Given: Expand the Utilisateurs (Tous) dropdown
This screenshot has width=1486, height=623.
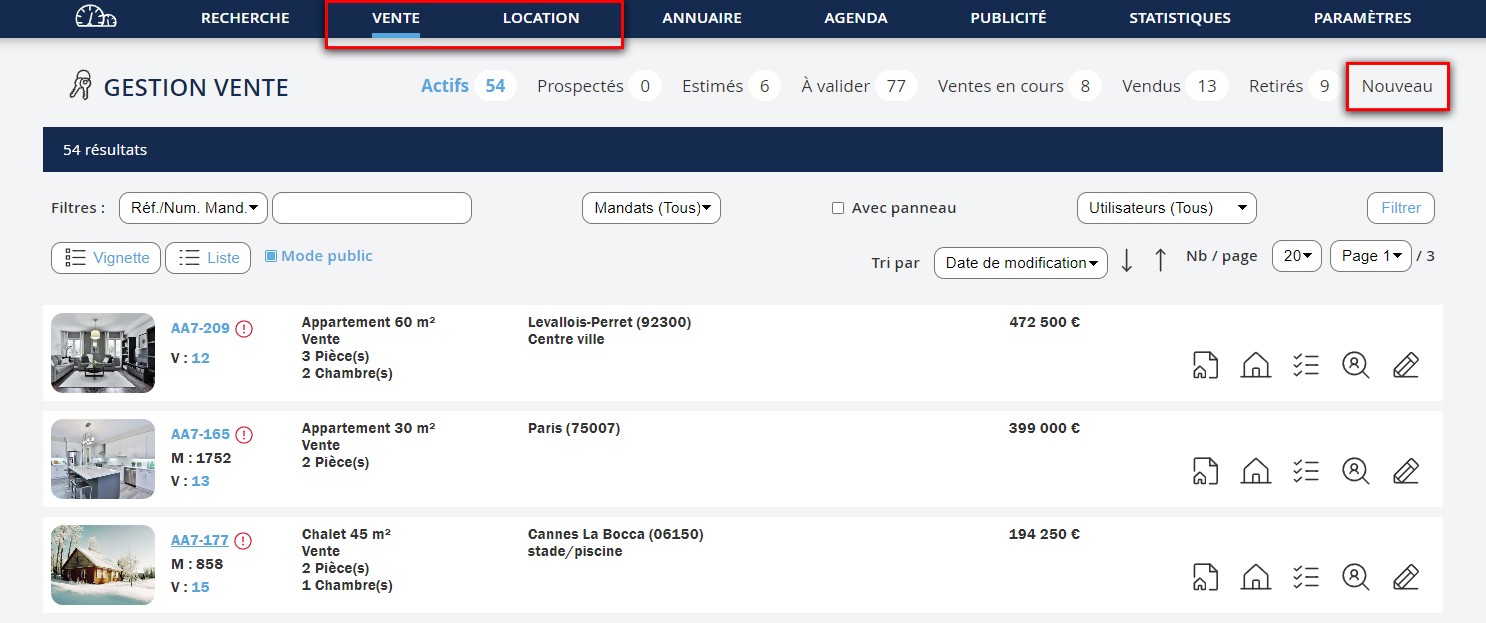Looking at the screenshot, I should (1166, 208).
